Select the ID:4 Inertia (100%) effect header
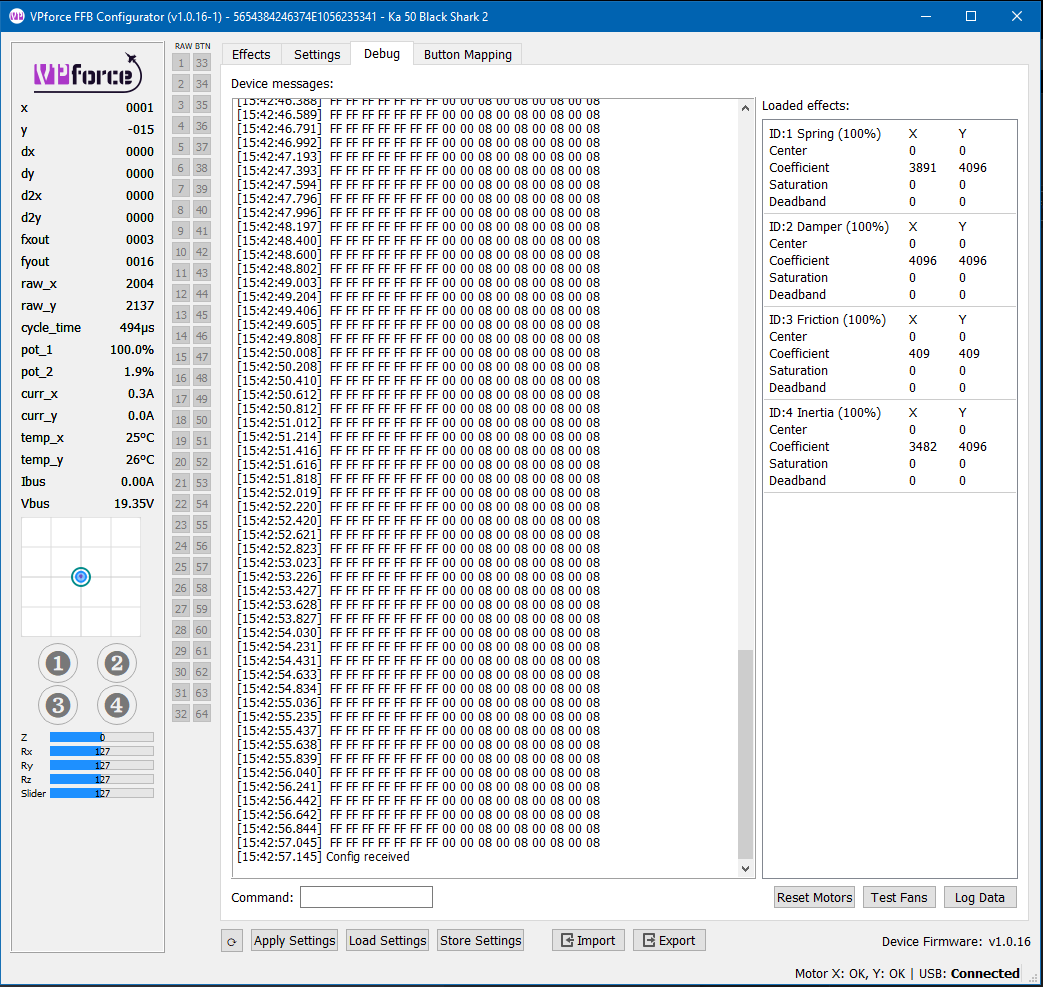Screen dimensions: 1043x987 [825, 413]
